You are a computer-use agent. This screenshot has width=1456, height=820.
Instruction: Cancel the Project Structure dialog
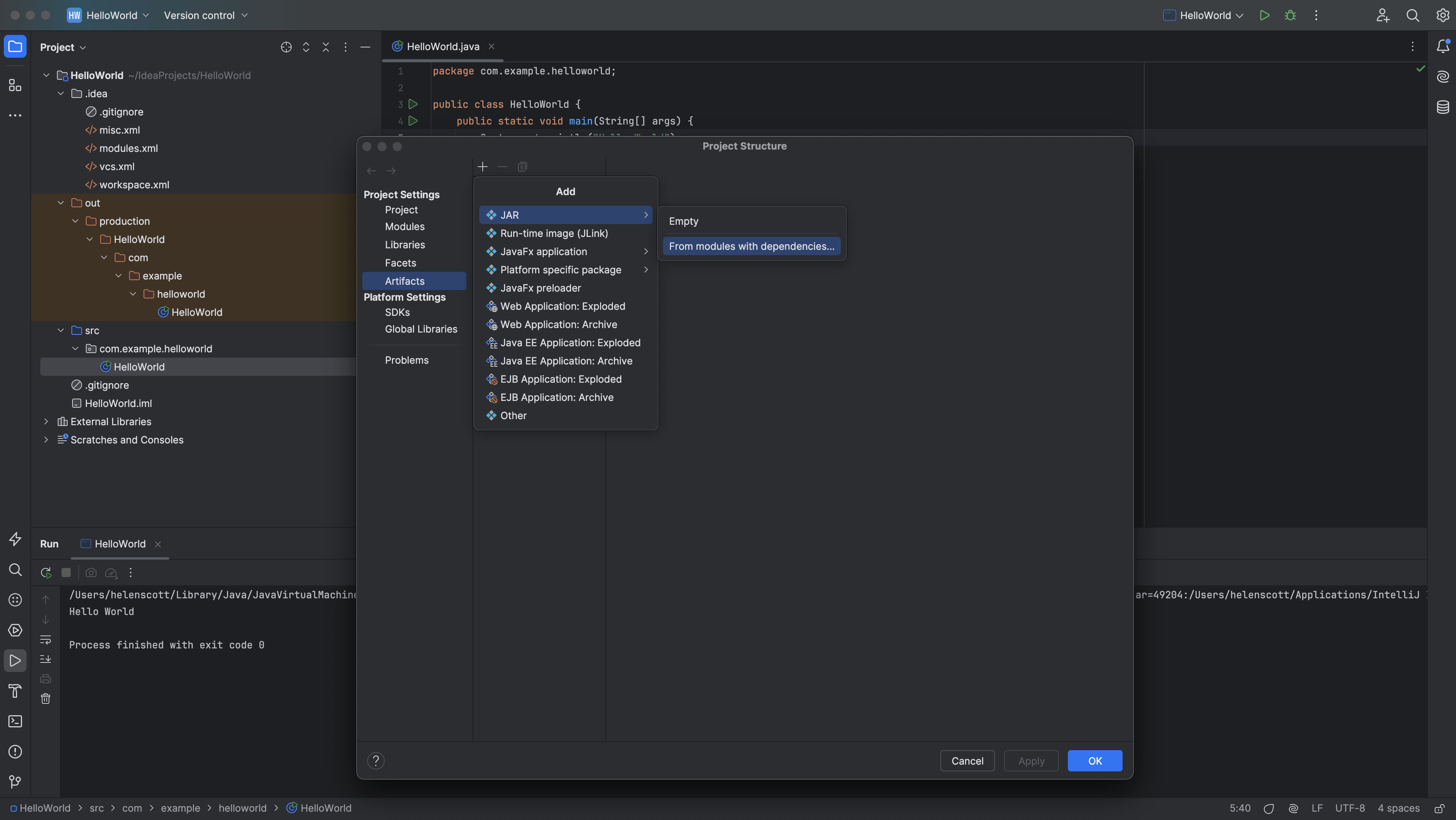point(967,761)
